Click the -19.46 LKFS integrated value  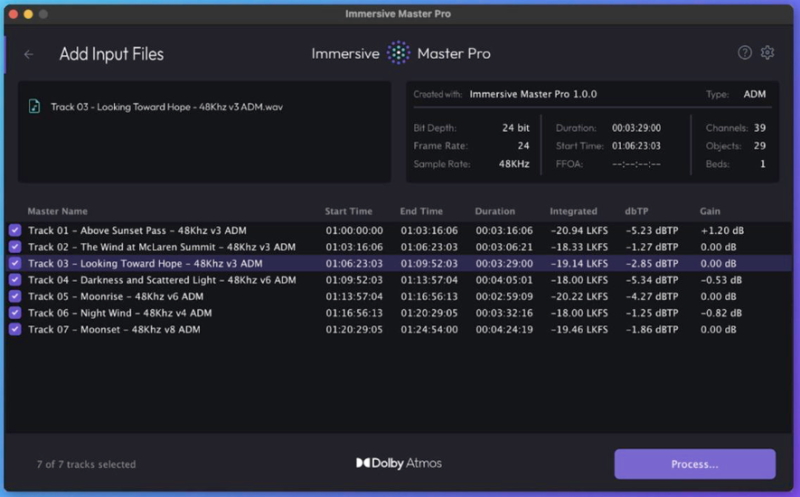579,329
